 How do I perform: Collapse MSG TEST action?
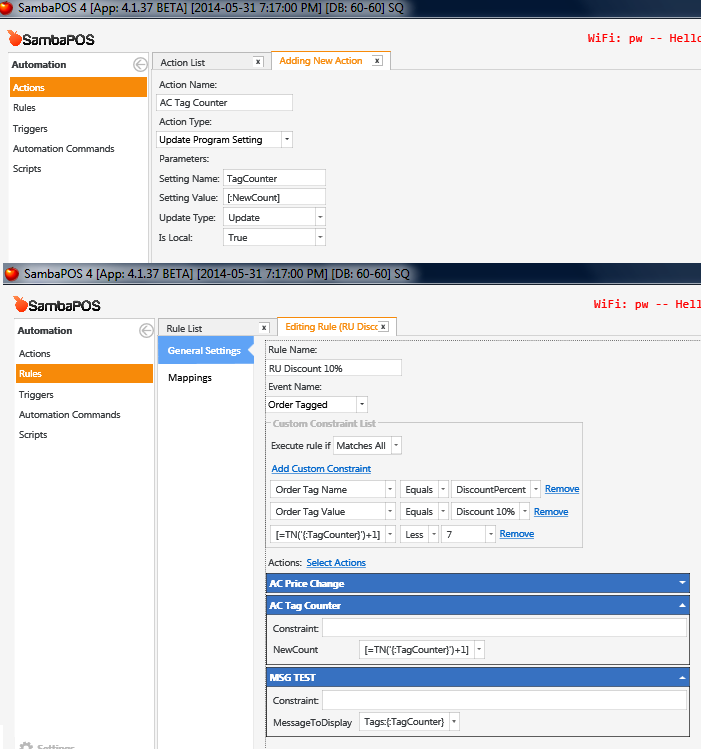682,677
